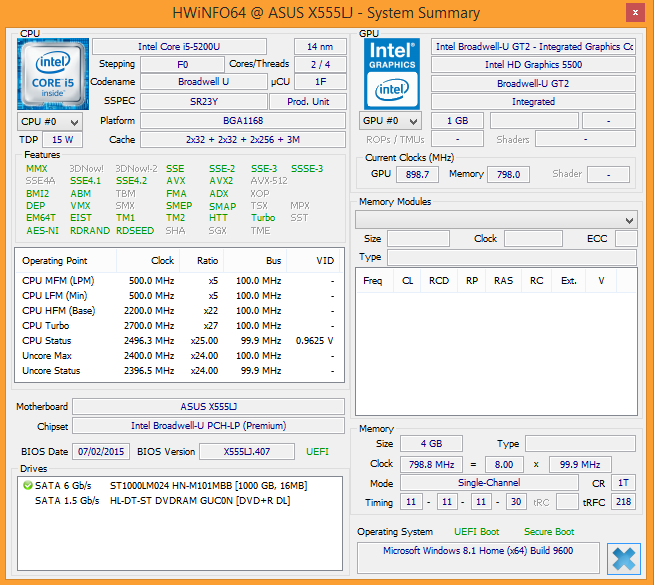
Task: Click the green SATA 6 Gb/s drive status icon
Action: pos(28,485)
